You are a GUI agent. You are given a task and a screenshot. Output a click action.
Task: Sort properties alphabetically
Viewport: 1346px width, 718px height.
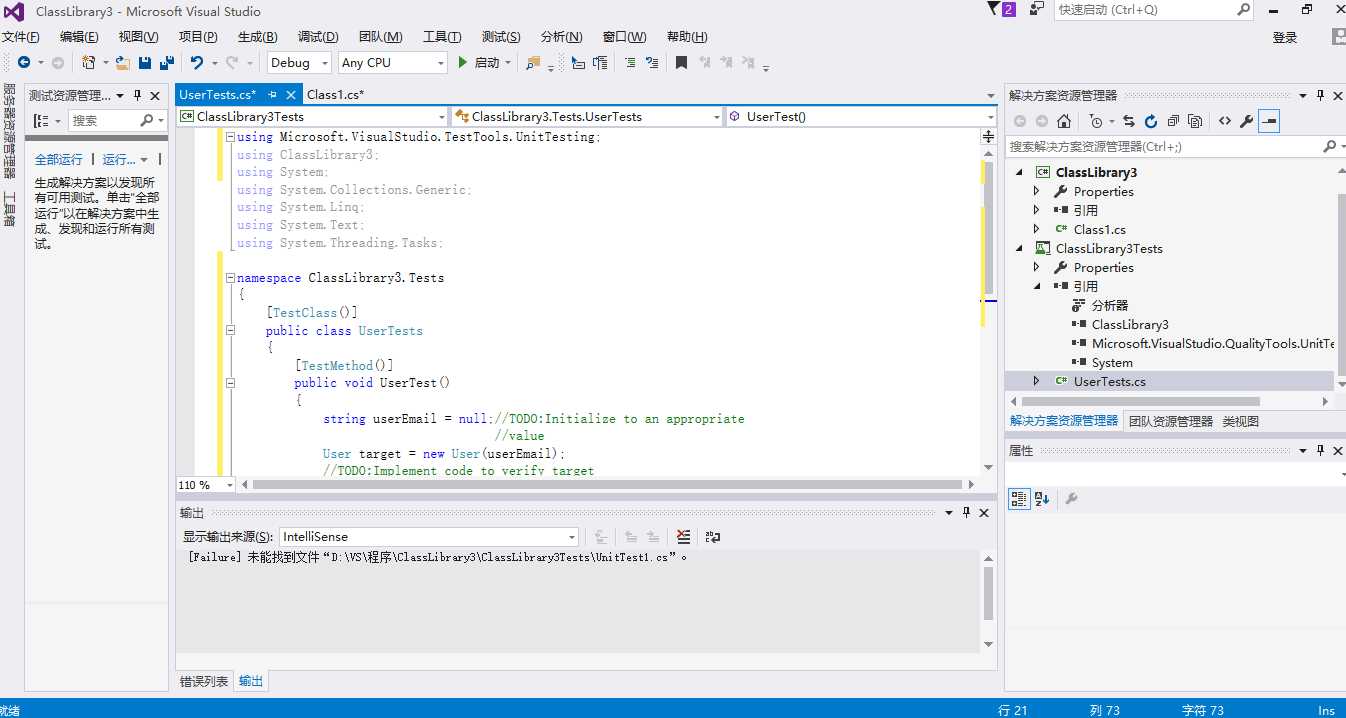[x=1042, y=499]
